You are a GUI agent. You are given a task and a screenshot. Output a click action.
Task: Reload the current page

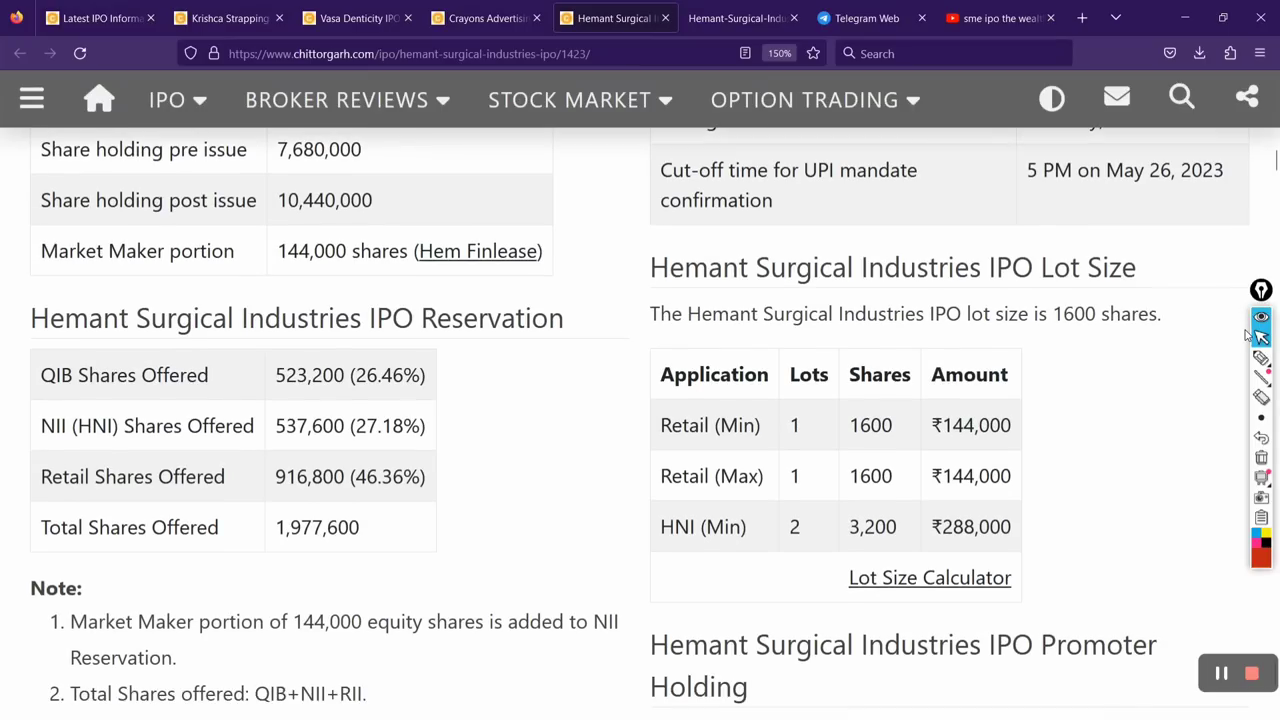pyautogui.click(x=80, y=53)
